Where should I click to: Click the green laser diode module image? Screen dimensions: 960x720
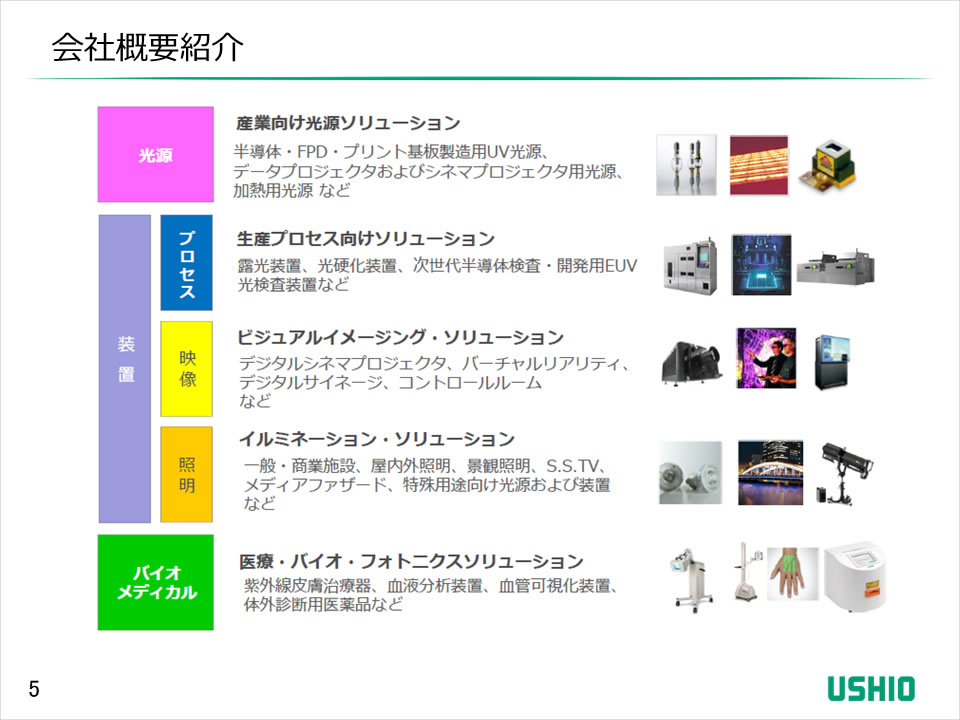click(835, 165)
